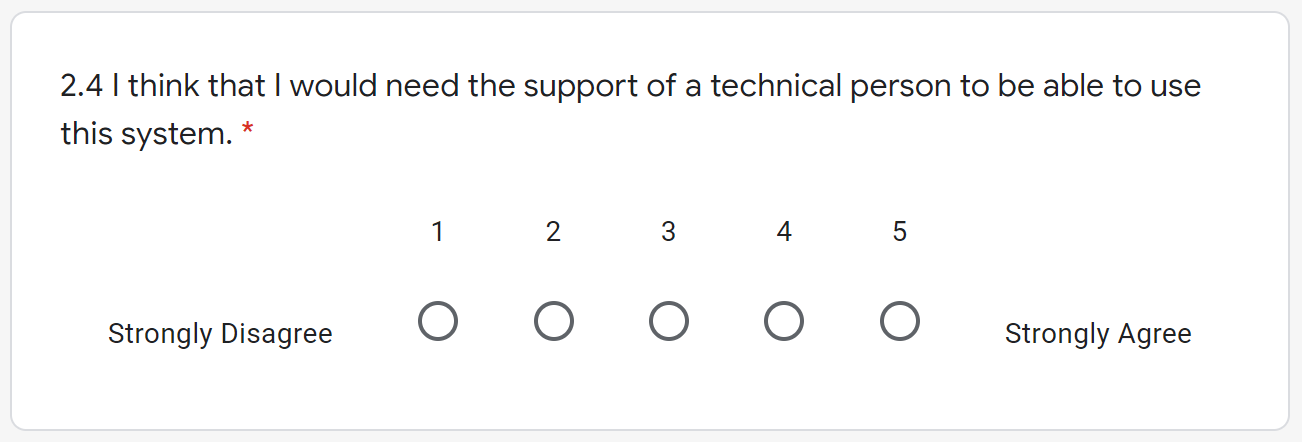
Task: Pick the middle rating 3 option
Action: 668,322
